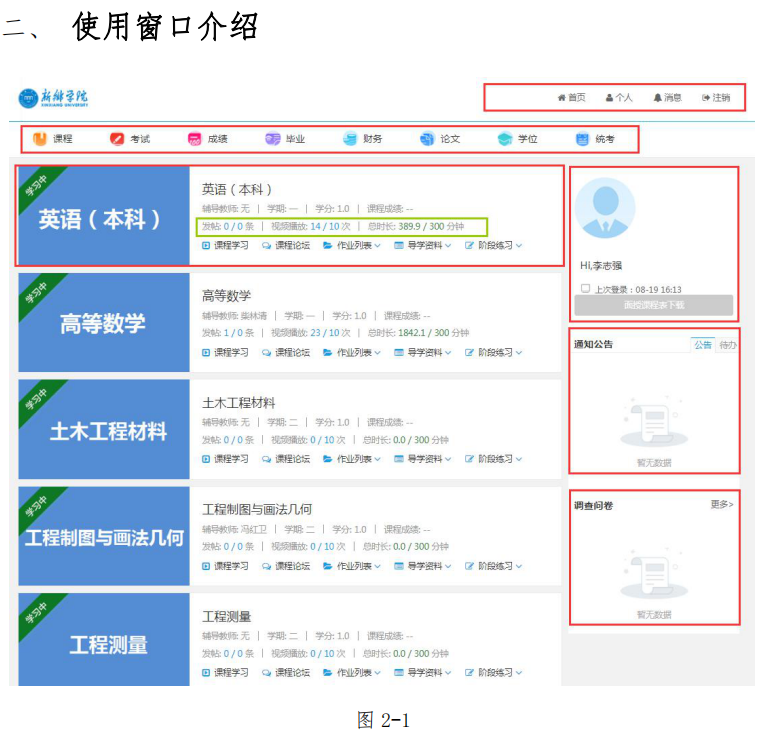The height and width of the screenshot is (736, 759).
Task: Click the 通知公告 heading
Action: [593, 345]
